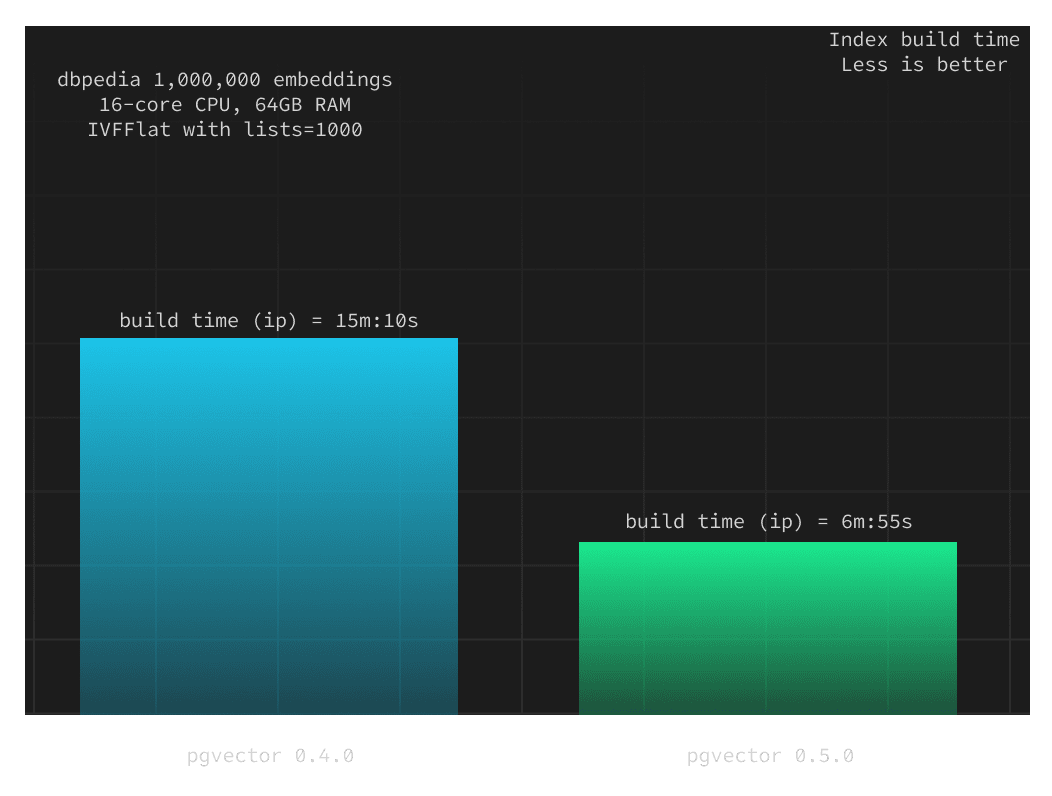Select the text 'build time (ip) = 6m:55s'
Image resolution: width=1052 pixels, height=796 pixels.
[x=769, y=521]
